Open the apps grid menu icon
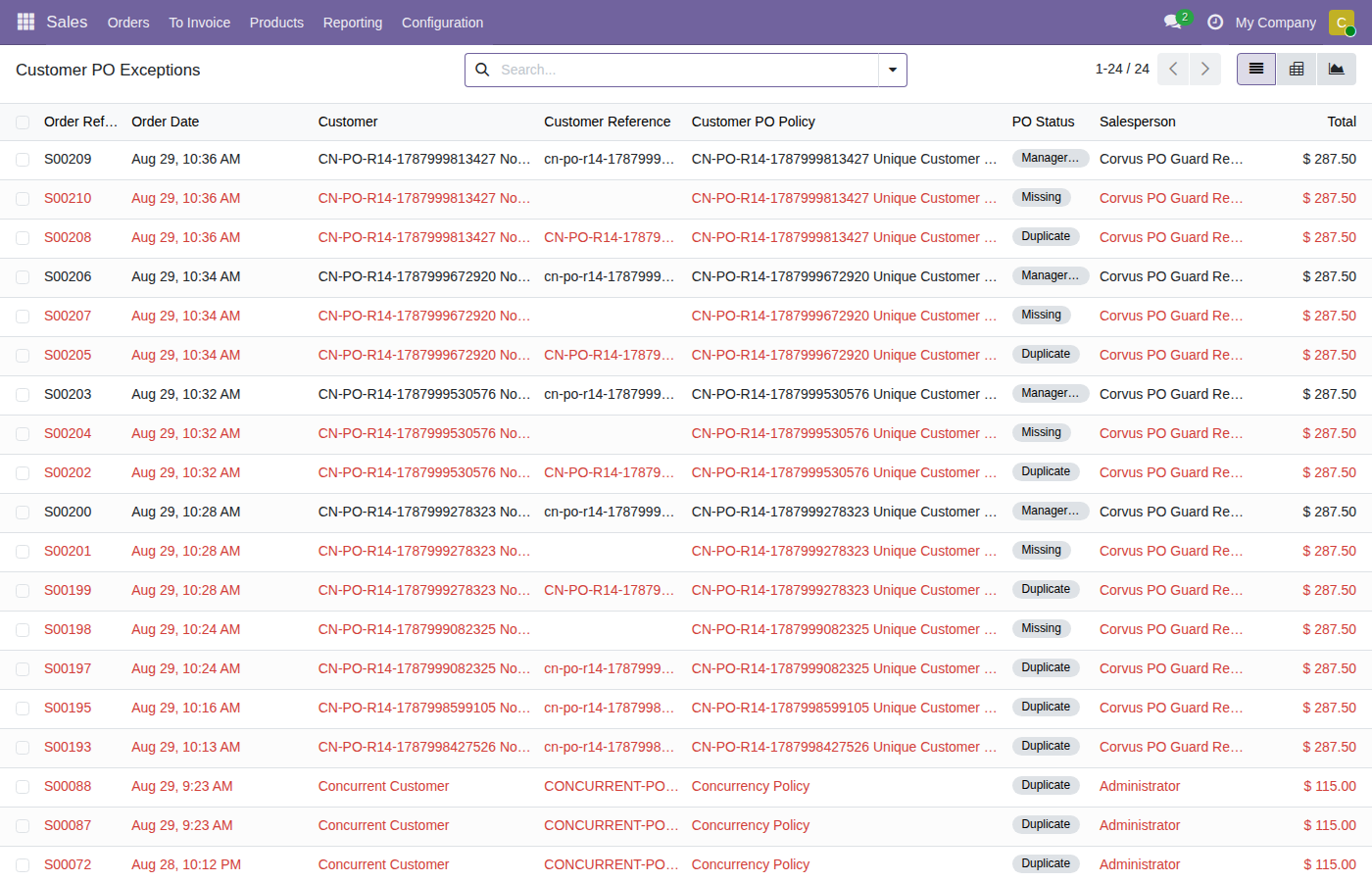This screenshot has height=882, width=1372. (x=25, y=22)
